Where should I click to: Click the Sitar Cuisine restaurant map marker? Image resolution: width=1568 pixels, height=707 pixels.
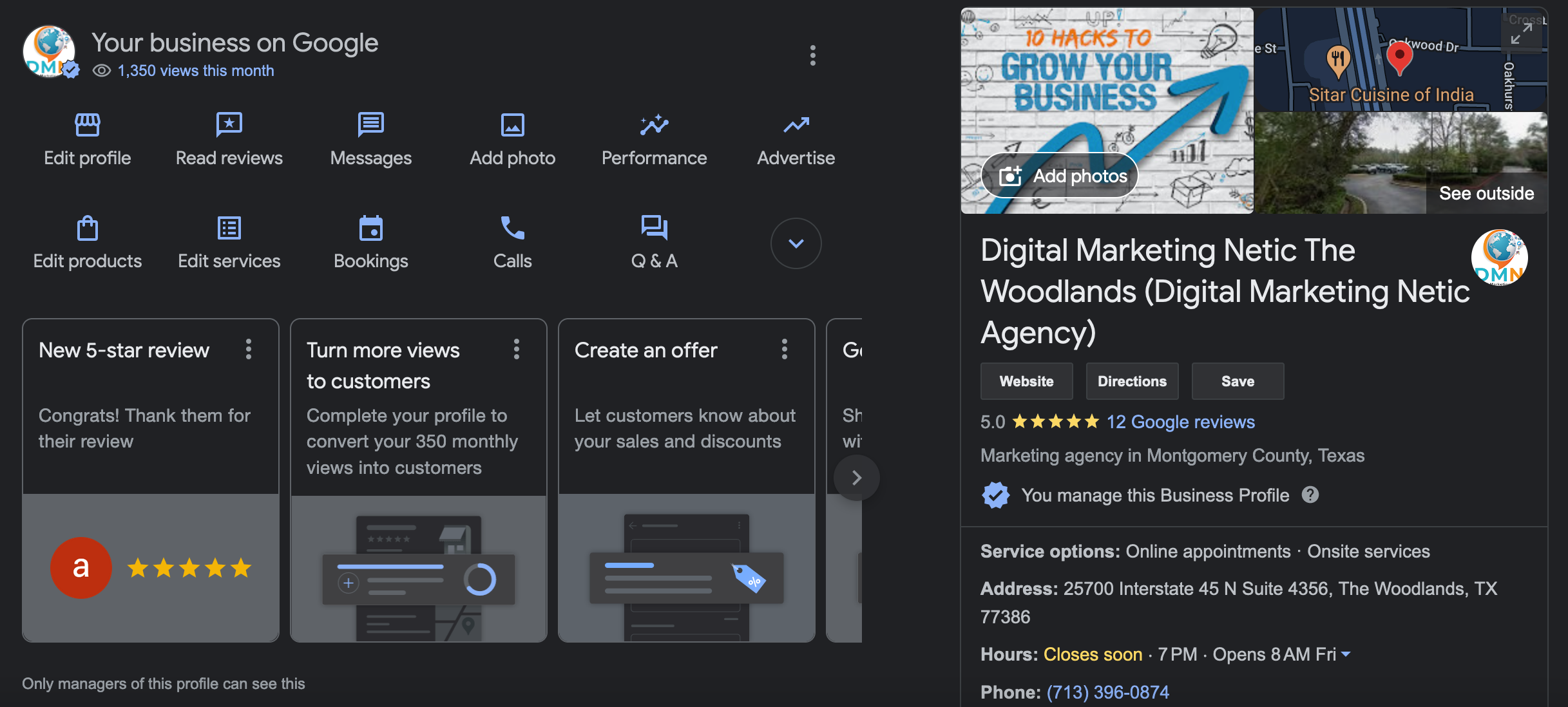pos(1339,62)
